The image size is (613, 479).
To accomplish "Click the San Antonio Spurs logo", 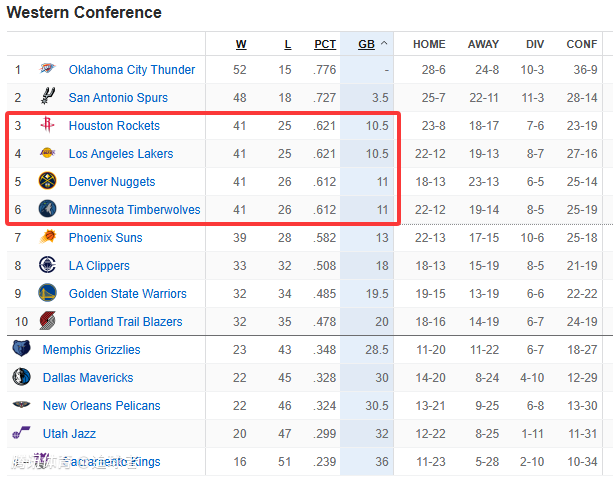I will click(47, 98).
